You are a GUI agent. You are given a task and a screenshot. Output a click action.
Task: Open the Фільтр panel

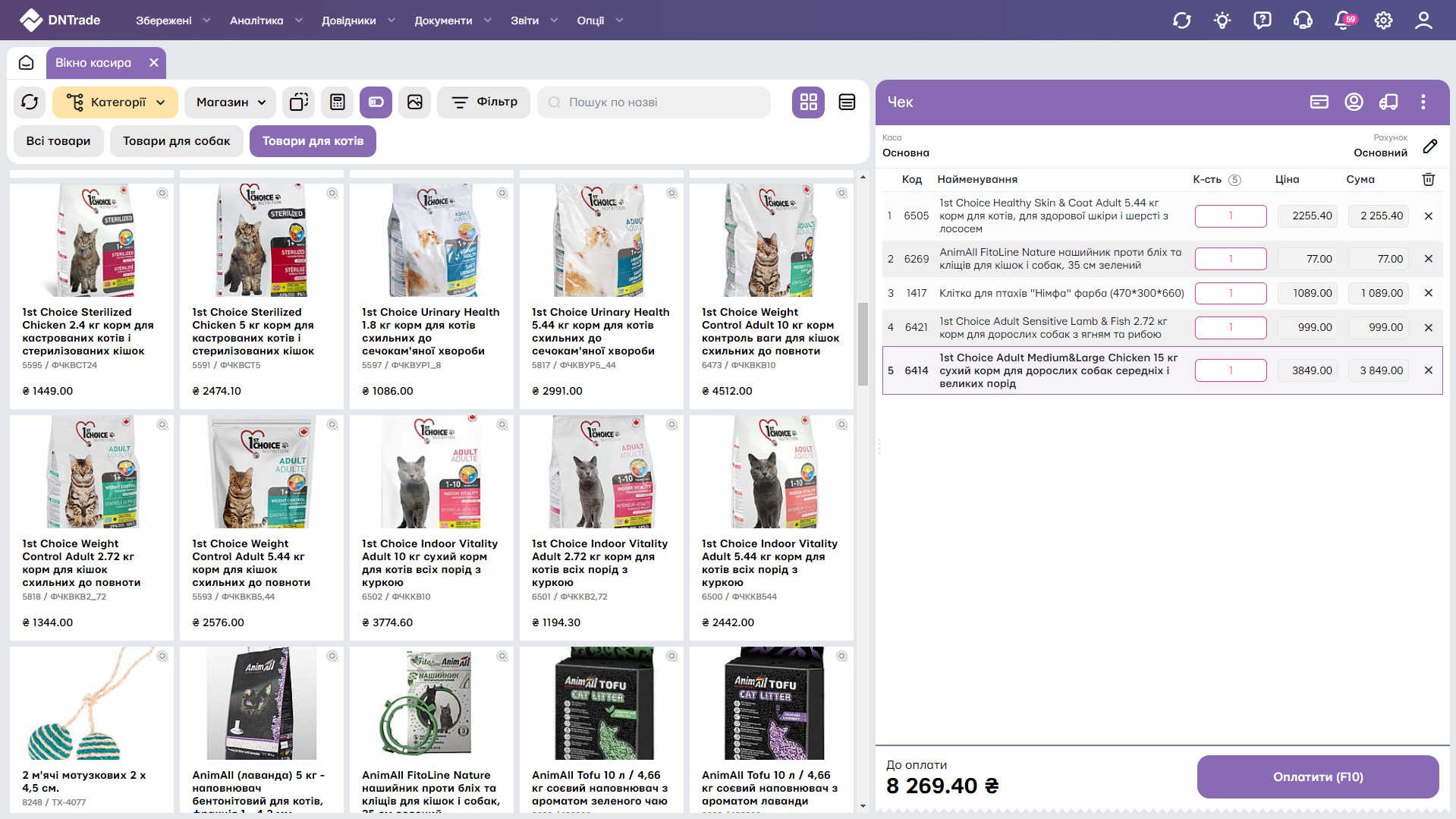click(x=484, y=102)
